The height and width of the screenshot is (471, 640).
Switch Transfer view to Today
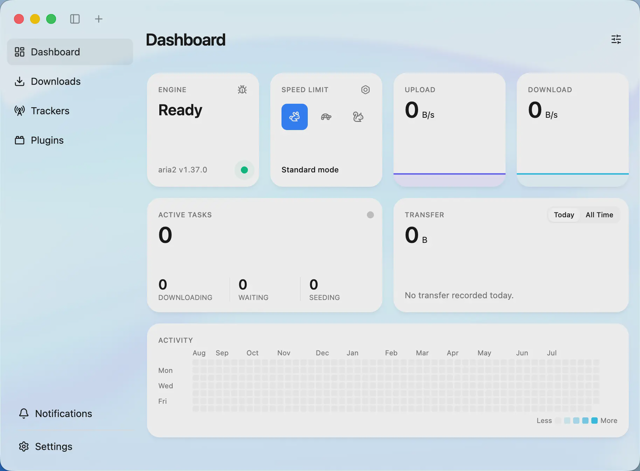564,215
